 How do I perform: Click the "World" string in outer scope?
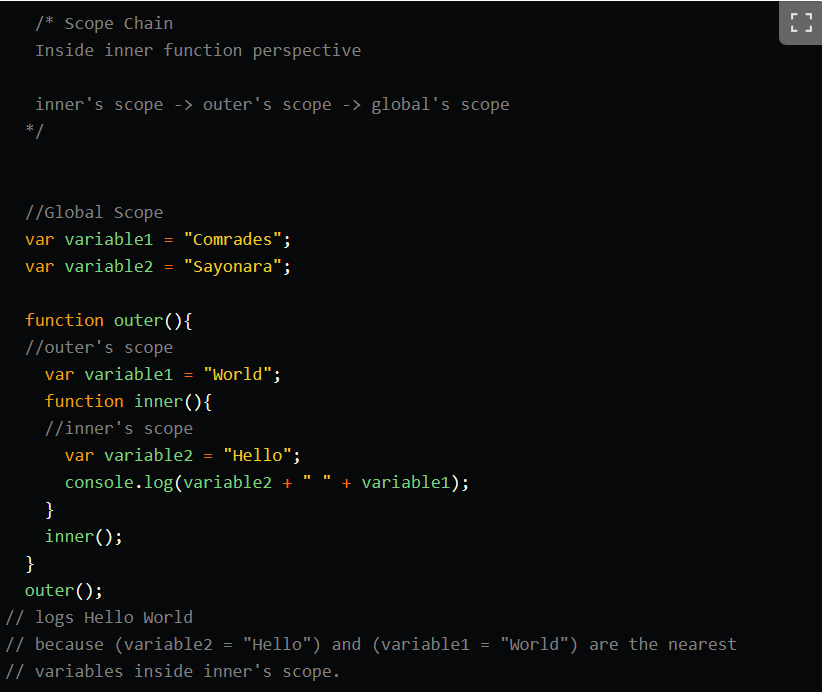click(237, 374)
